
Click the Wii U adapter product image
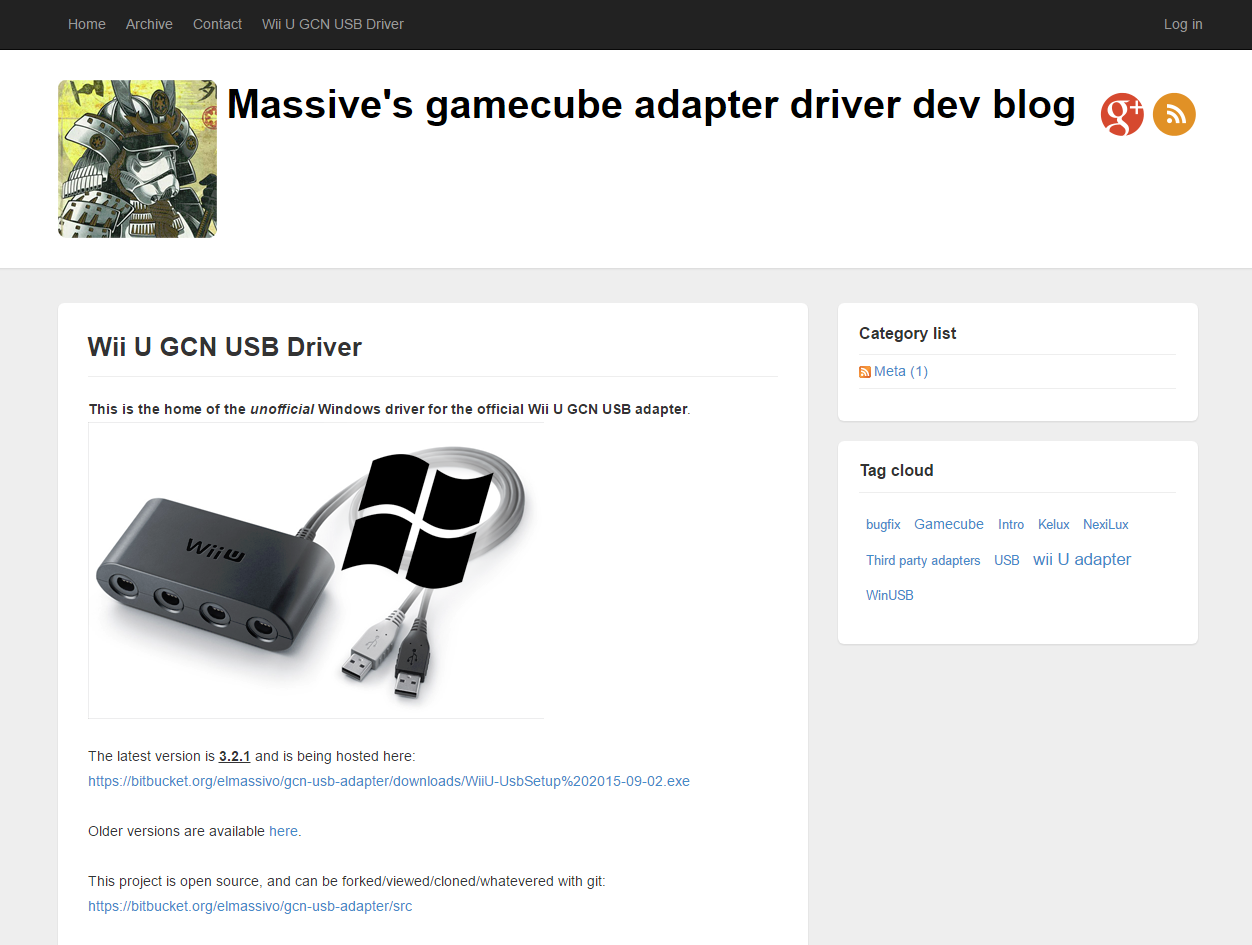click(316, 570)
